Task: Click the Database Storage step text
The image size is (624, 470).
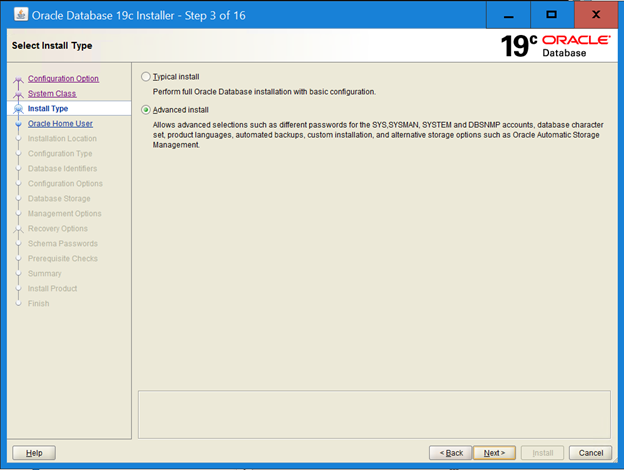Action: (59, 199)
